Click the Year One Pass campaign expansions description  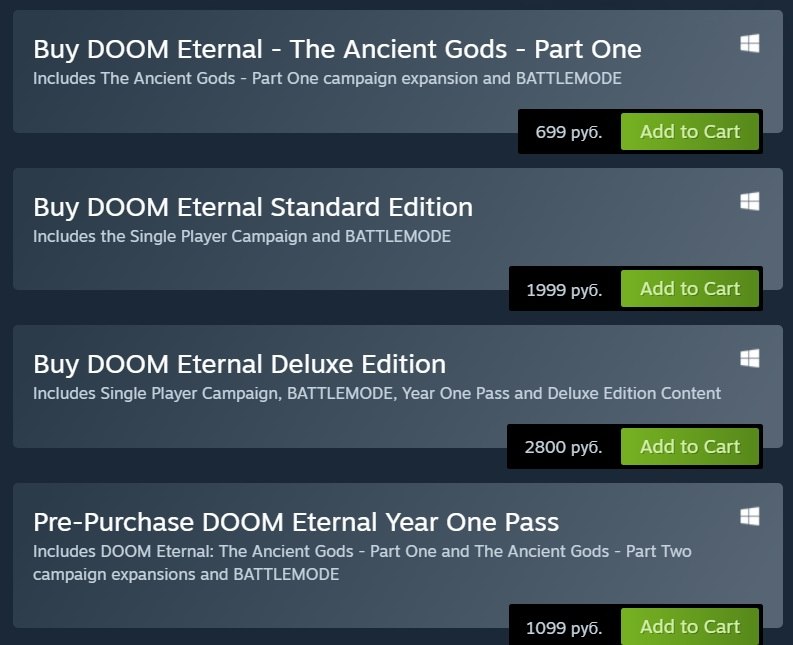pyautogui.click(x=362, y=563)
